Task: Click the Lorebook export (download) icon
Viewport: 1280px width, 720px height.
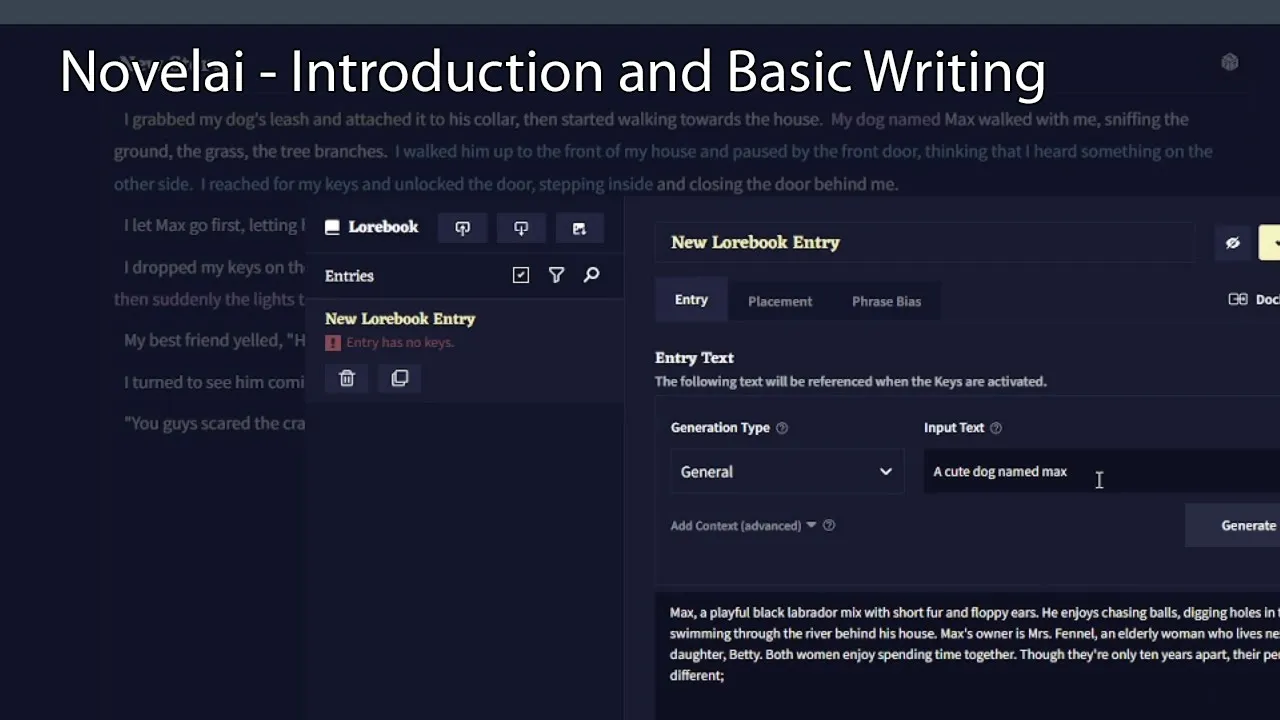Action: pyautogui.click(x=521, y=228)
